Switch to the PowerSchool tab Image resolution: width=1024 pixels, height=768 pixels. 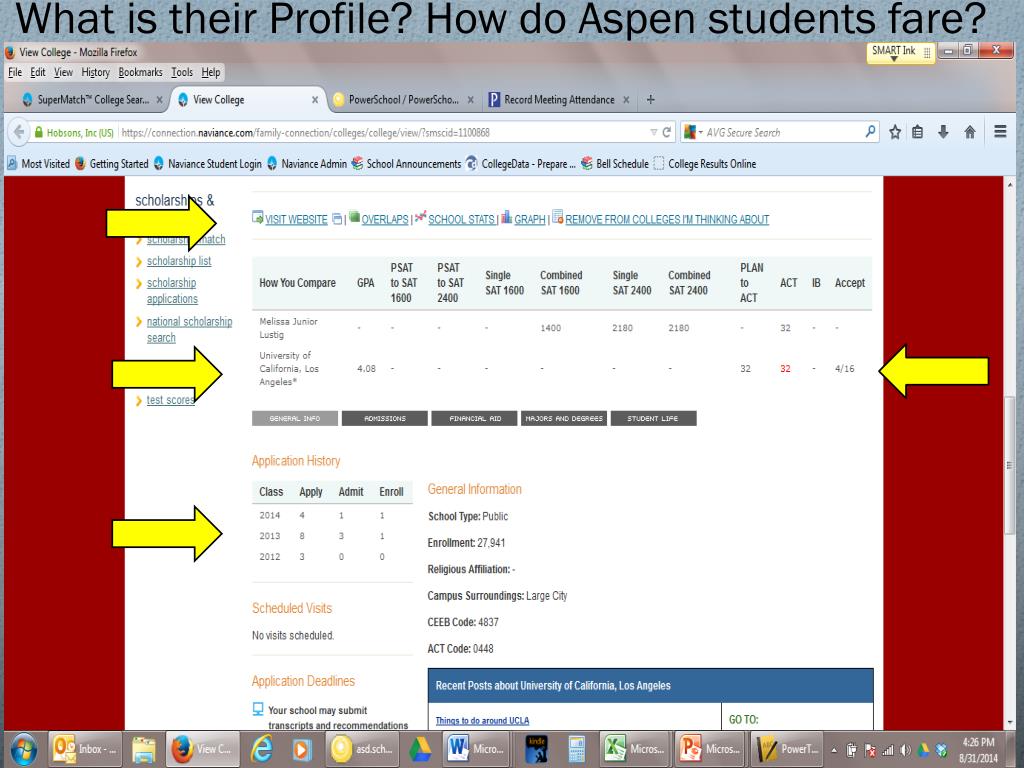pyautogui.click(x=403, y=99)
